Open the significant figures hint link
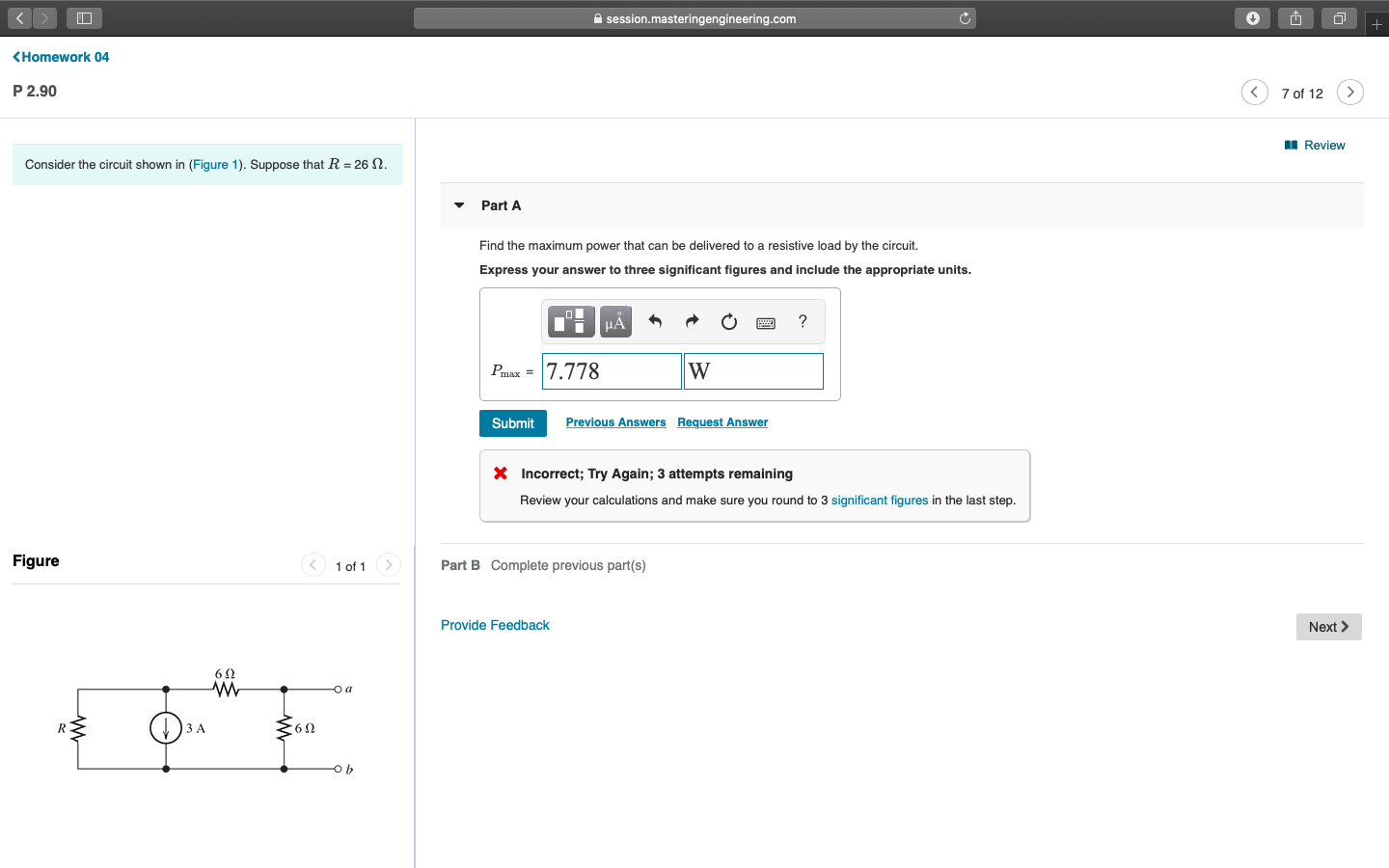Viewport: 1389px width, 868px height. click(x=879, y=500)
